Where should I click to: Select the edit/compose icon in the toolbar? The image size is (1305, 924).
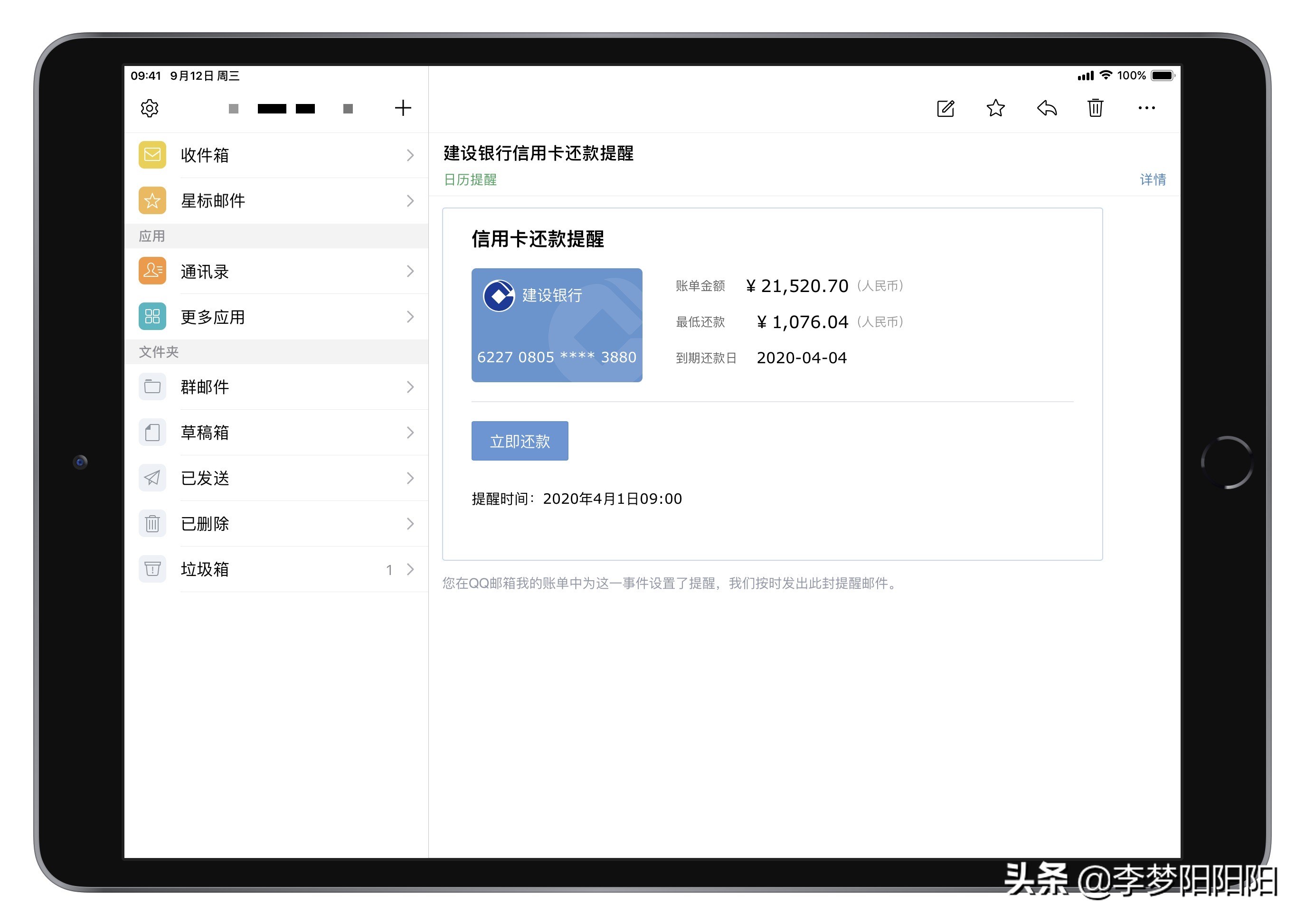point(946,108)
